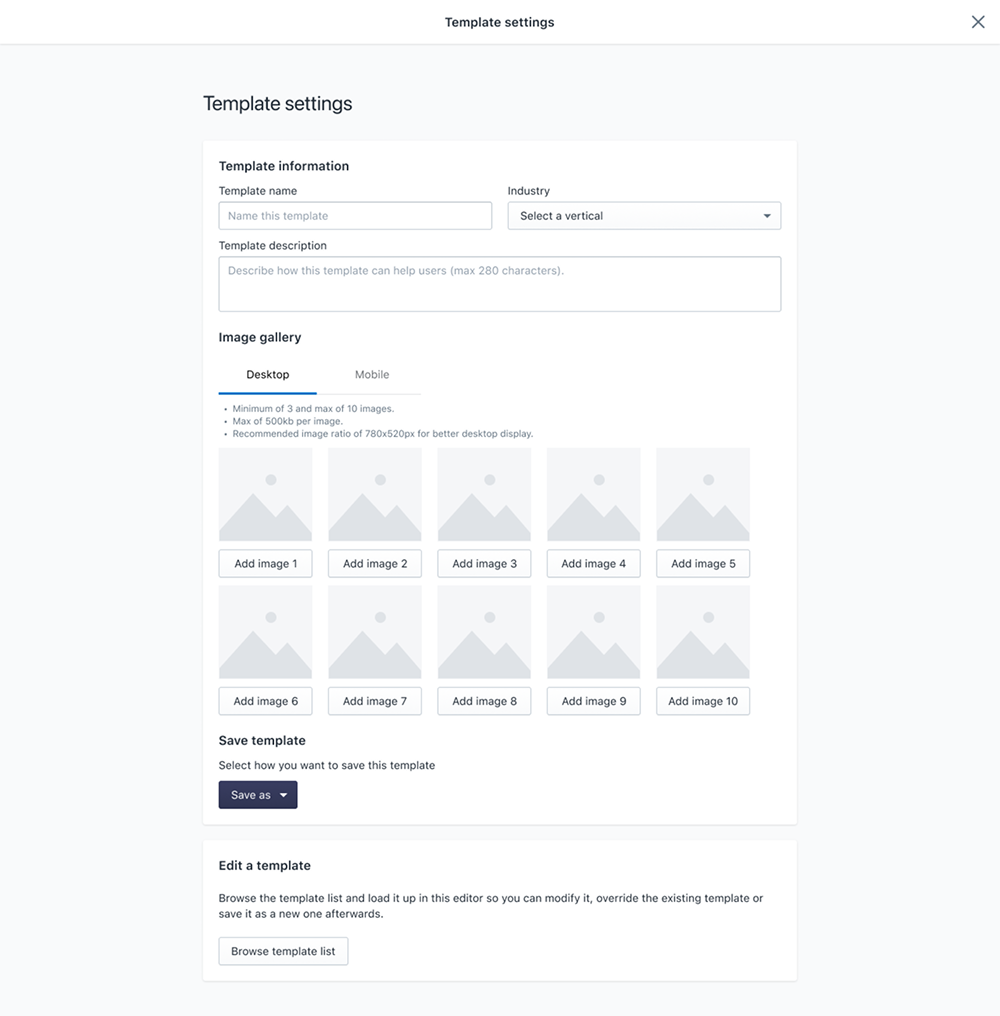Click the Add image 6 button

point(265,701)
